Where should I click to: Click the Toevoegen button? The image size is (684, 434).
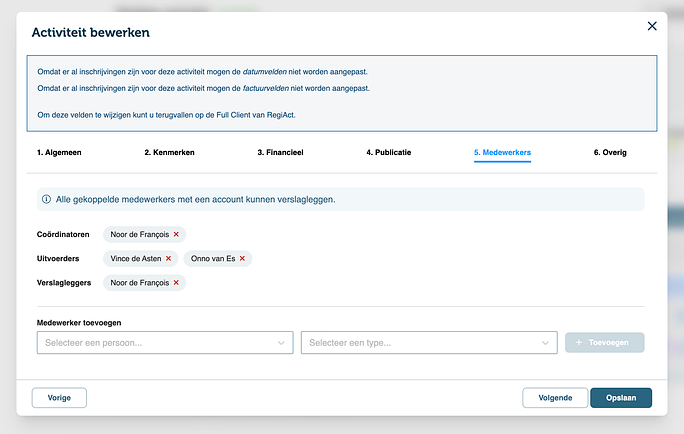[x=604, y=343]
